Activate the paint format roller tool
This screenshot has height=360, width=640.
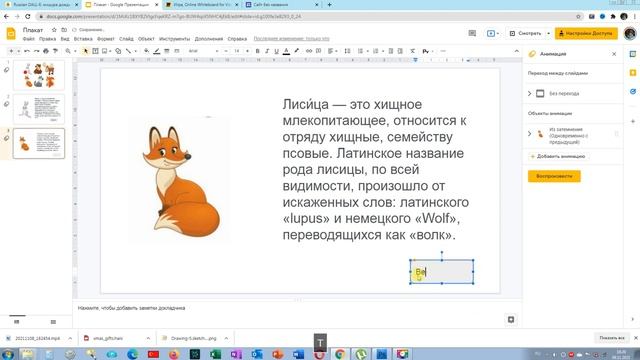coord(55,51)
